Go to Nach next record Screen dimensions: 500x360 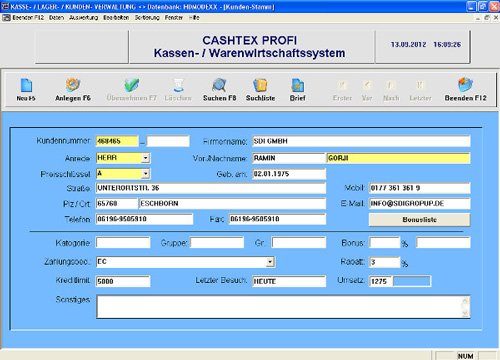click(391, 86)
